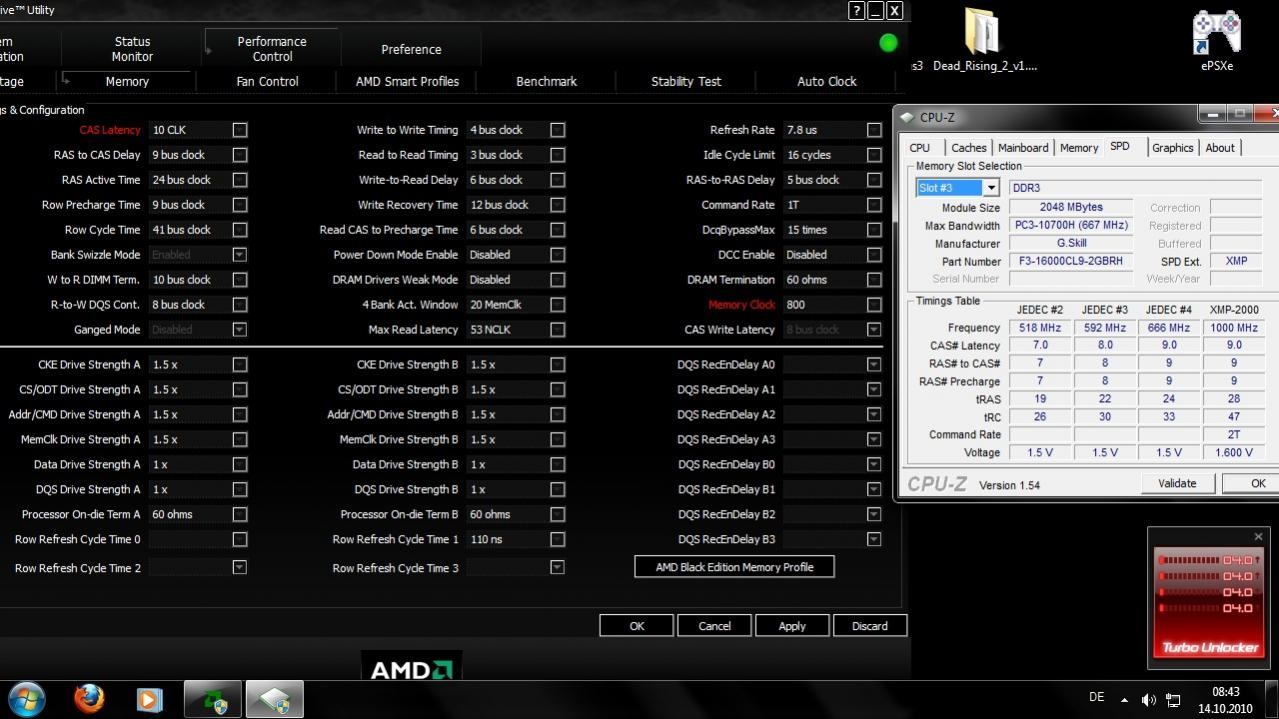Expand the Bank Swizzle Mode dropdown
The image size is (1279, 719).
click(240, 255)
